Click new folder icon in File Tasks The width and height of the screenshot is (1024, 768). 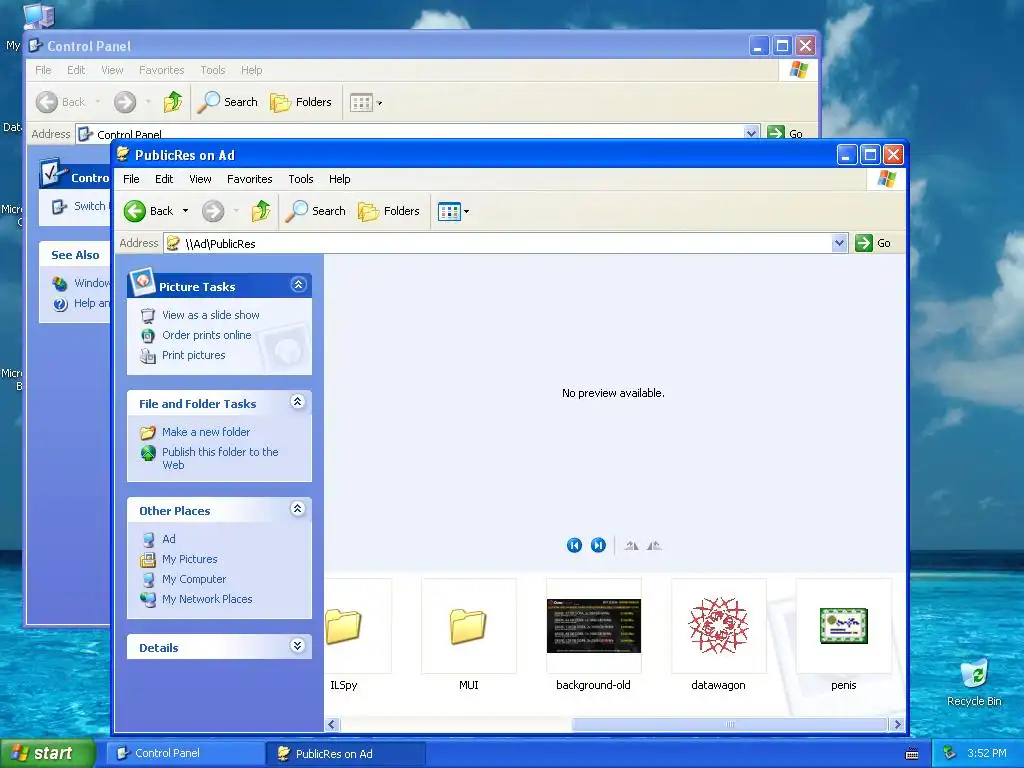point(148,432)
